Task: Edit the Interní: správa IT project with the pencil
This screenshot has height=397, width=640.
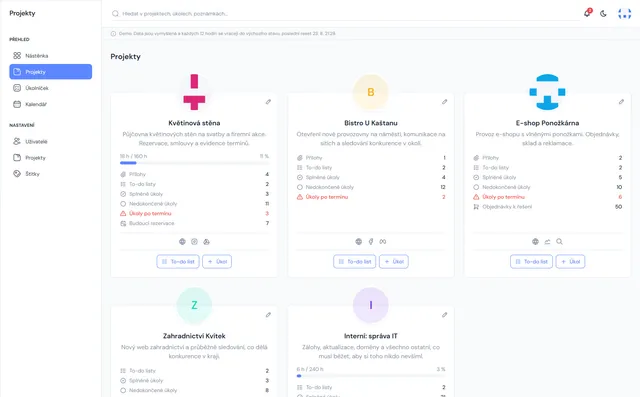Action: click(x=444, y=315)
